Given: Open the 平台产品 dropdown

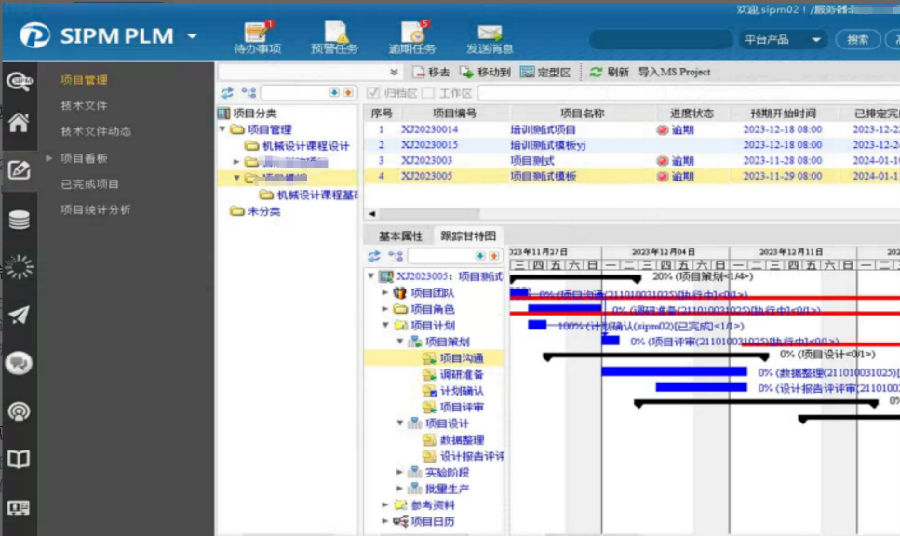Looking at the screenshot, I should (782, 40).
